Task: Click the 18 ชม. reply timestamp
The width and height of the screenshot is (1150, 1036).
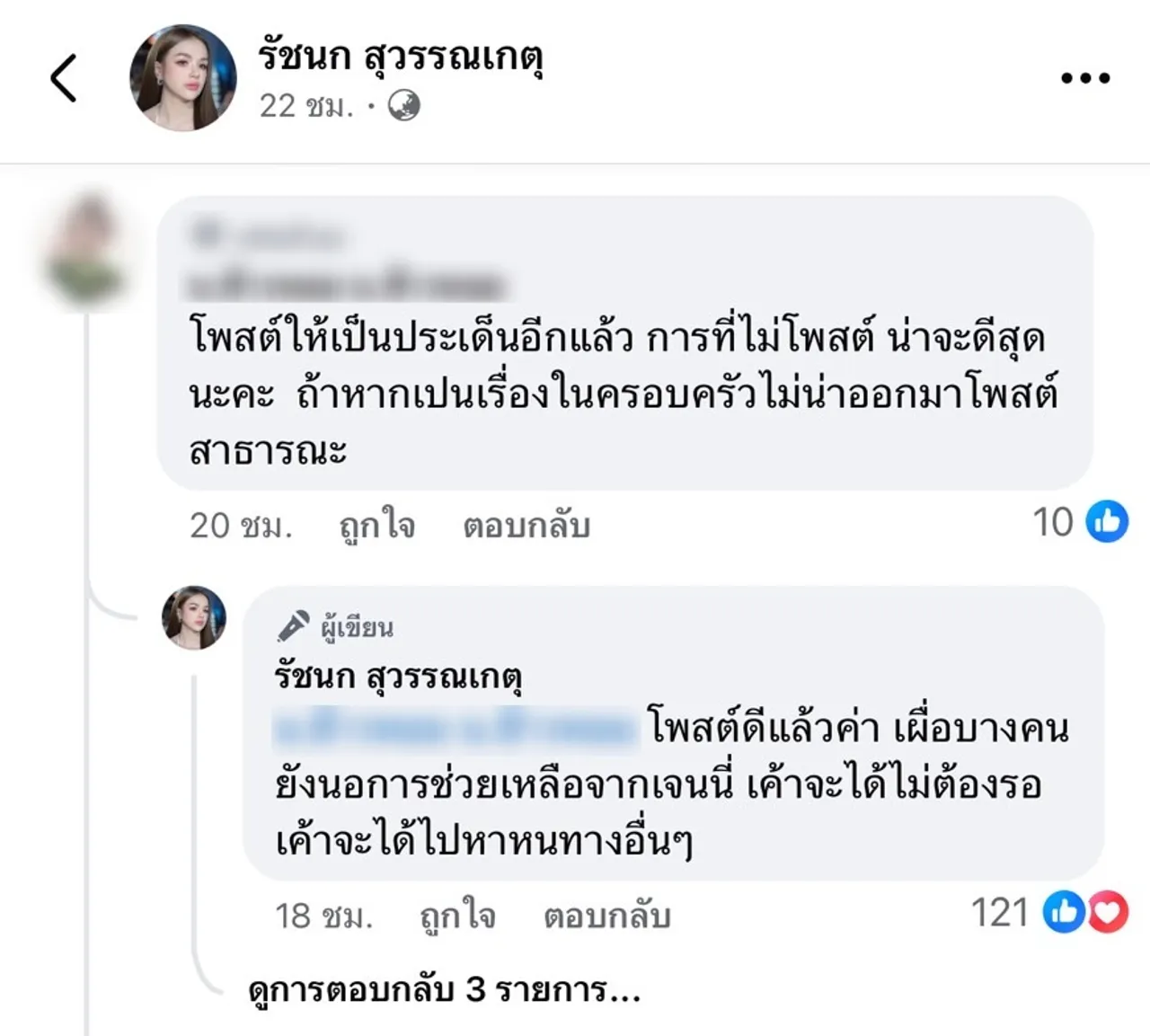Action: tap(322, 916)
